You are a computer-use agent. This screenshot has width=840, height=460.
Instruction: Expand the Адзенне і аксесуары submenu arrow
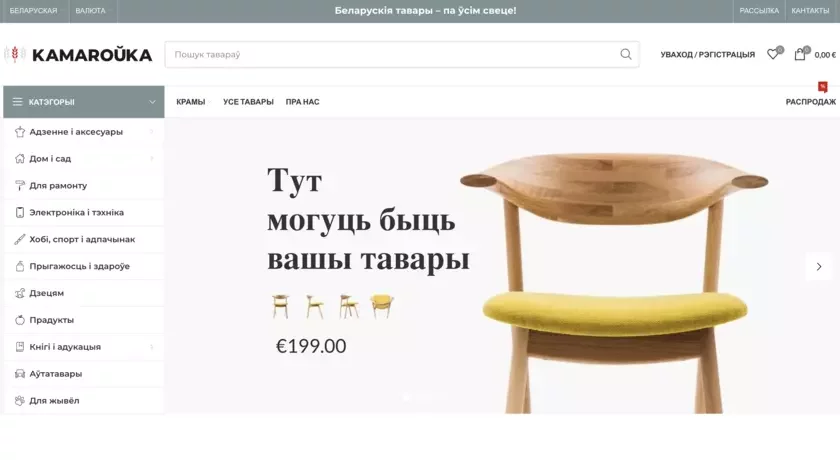coord(152,132)
